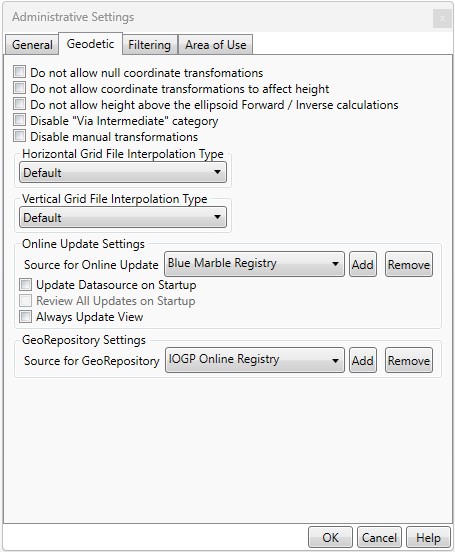Click the OK button
Screen dimensions: 455x552
click(x=330, y=537)
